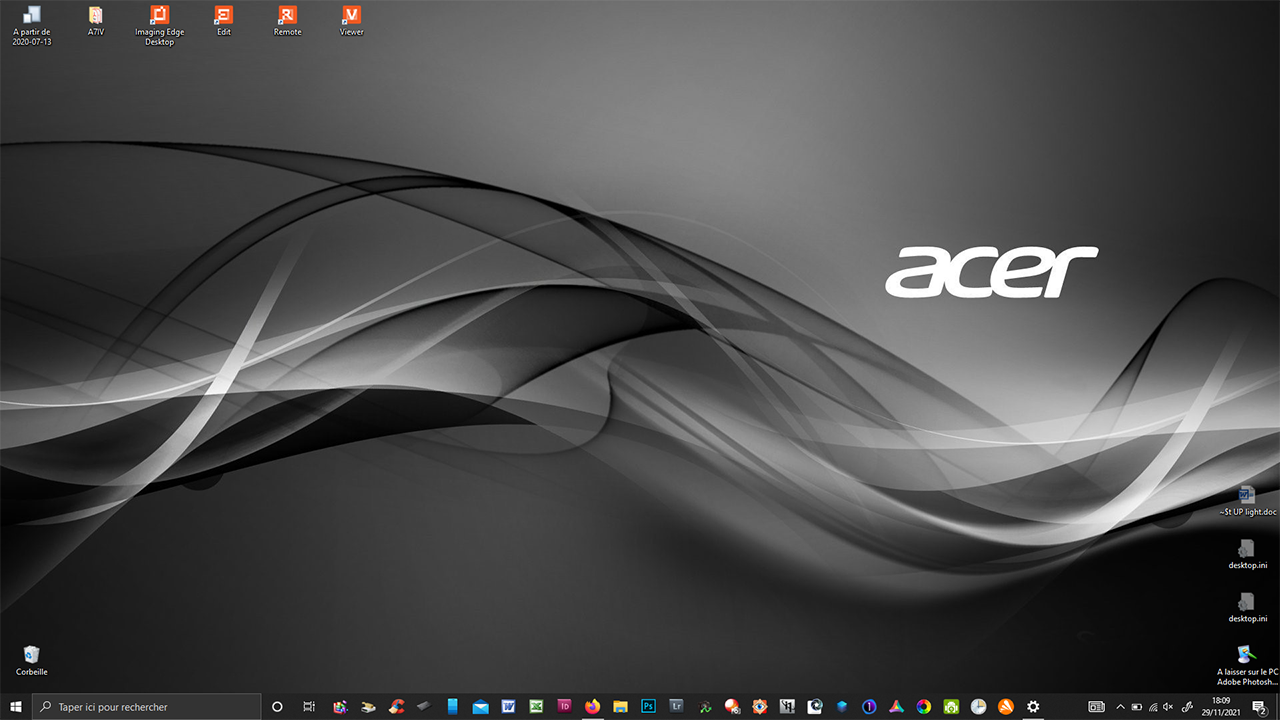Open the color wheel app on the taskbar
Image resolution: width=1280 pixels, height=720 pixels.
coord(924,707)
